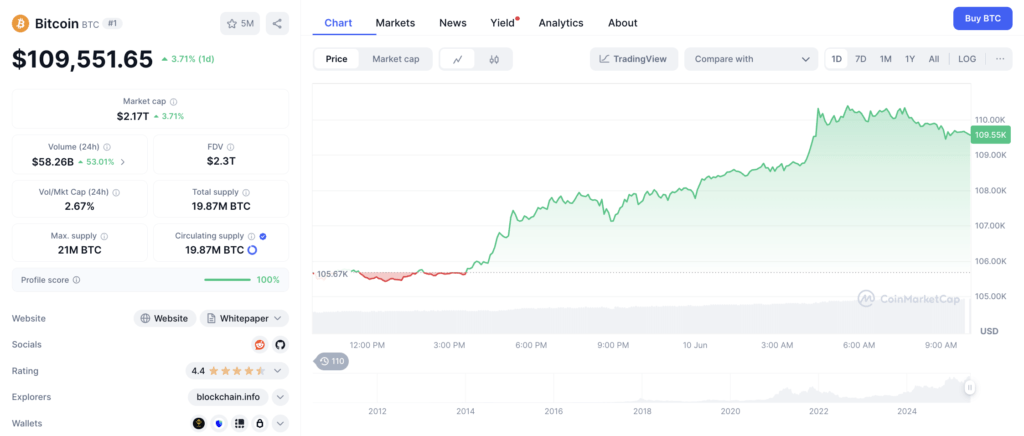Click the 2.67% Vol/Mkt Cap value
This screenshot has height=436, width=1024.
pos(80,206)
